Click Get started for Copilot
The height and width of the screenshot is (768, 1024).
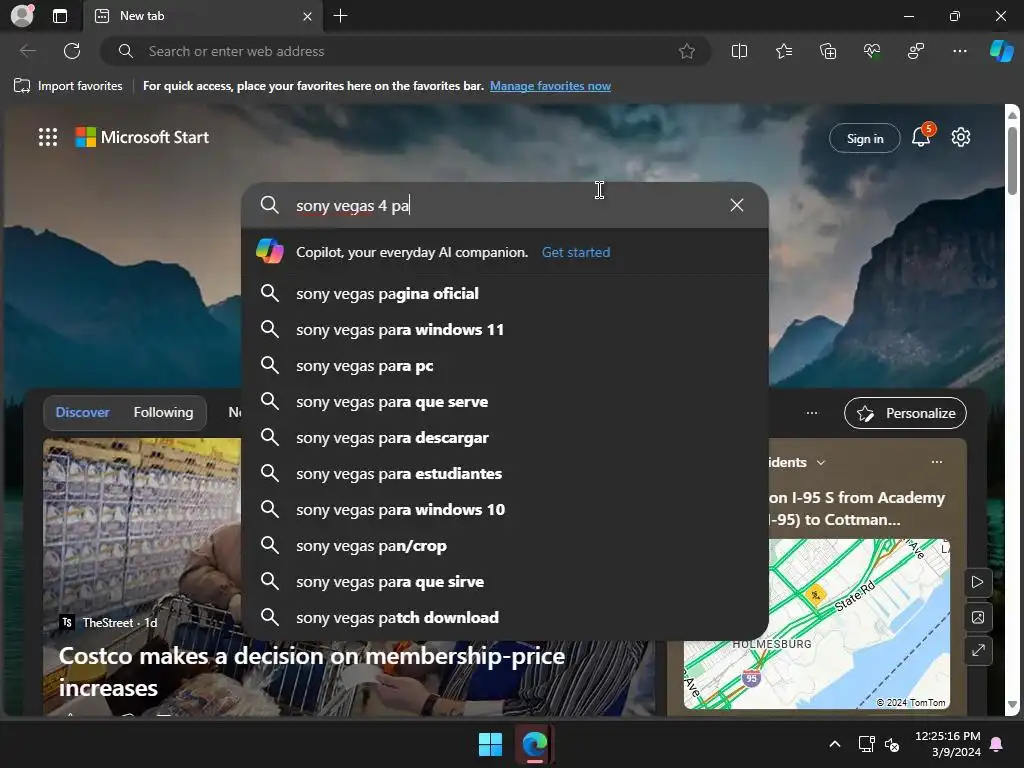[x=575, y=252]
